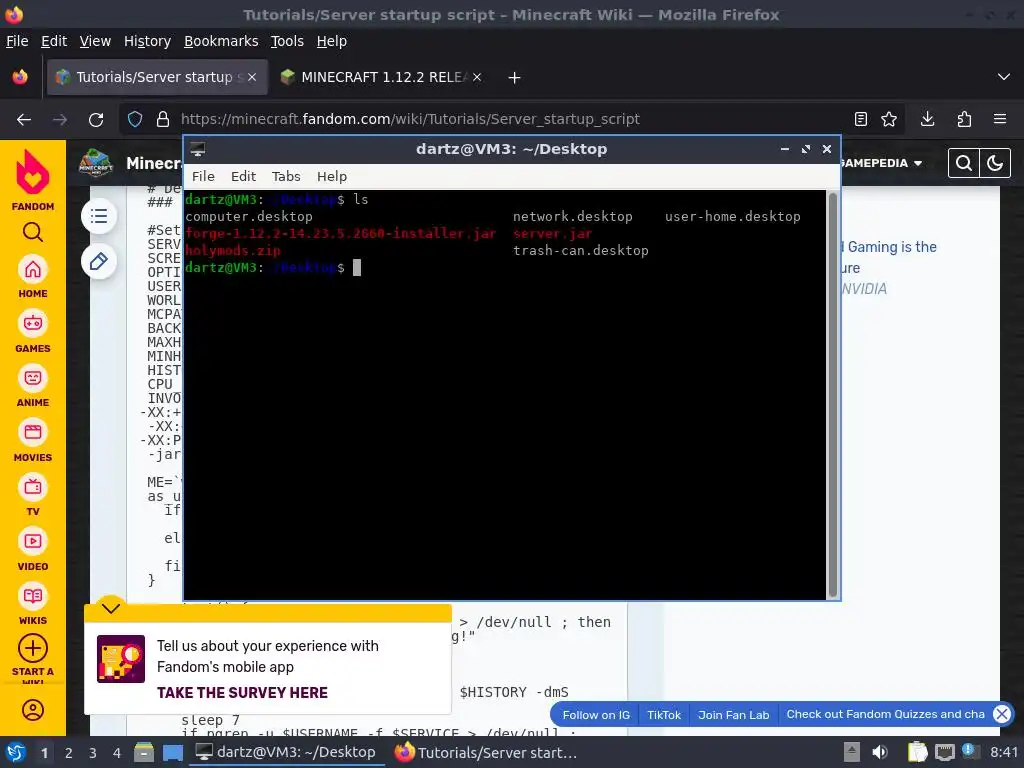Open terminal Tabs menu
1024x768 pixels.
[x=286, y=176]
